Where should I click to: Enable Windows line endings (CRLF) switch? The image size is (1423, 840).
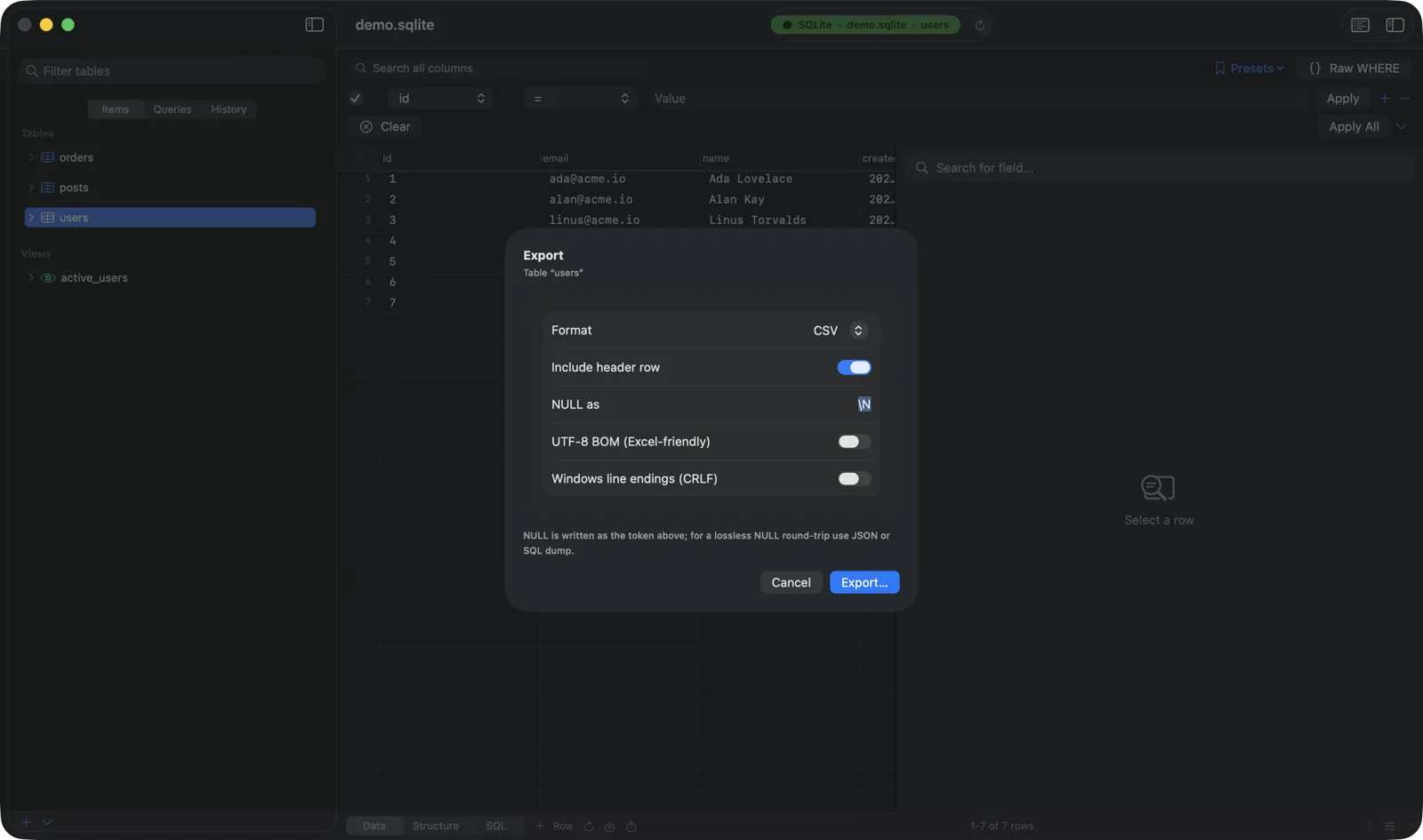[x=854, y=479]
